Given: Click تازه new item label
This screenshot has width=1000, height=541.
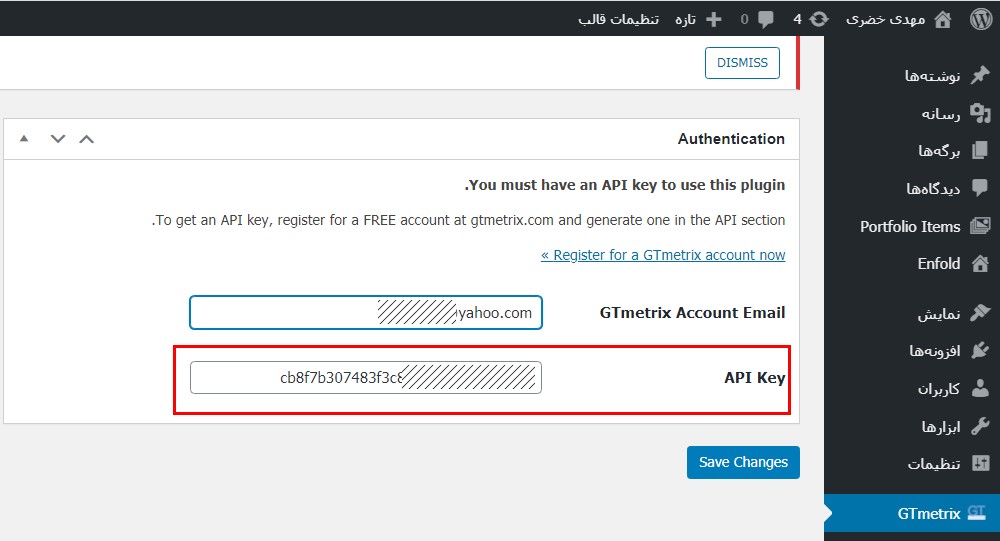Looking at the screenshot, I should coord(685,20).
